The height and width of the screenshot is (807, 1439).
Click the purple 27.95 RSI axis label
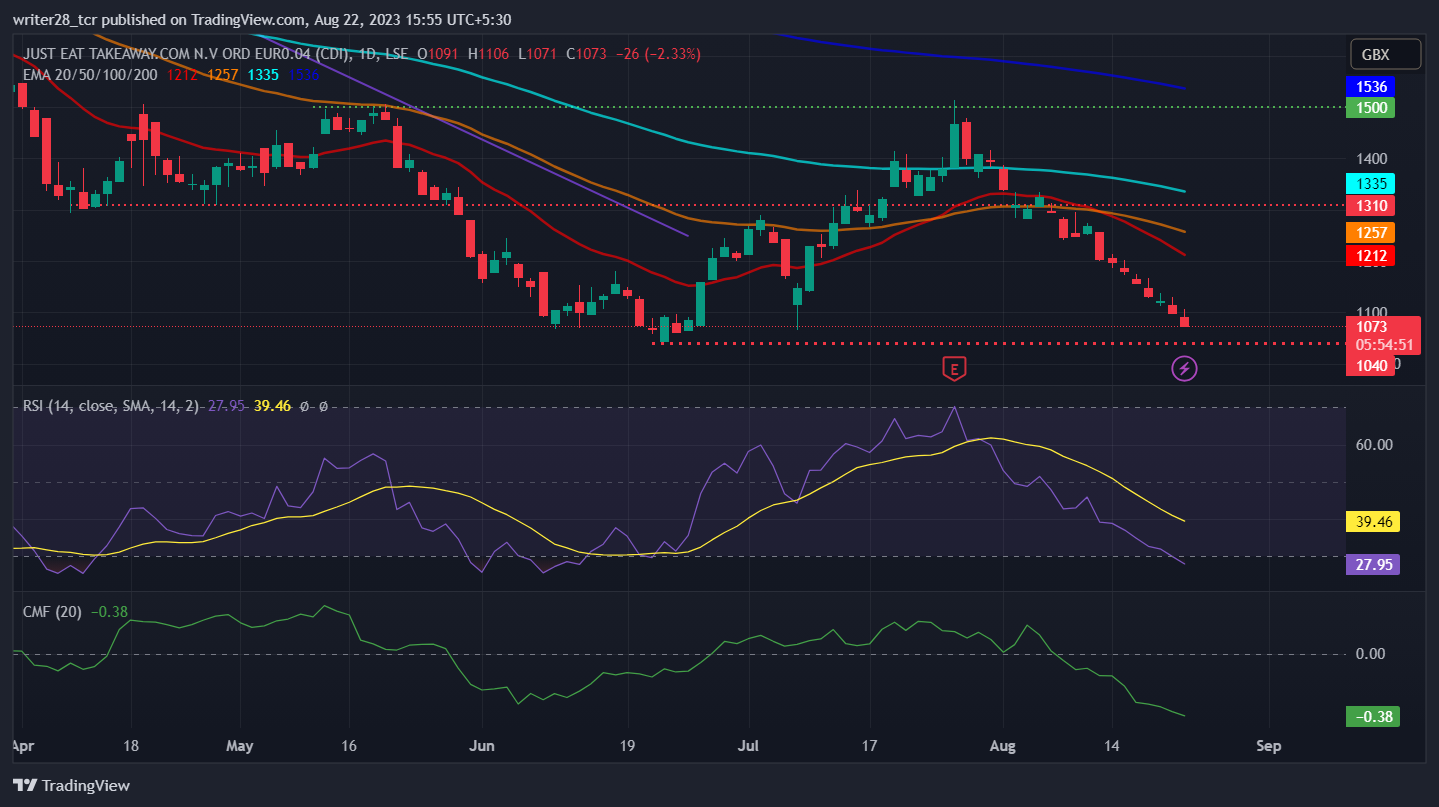1373,564
